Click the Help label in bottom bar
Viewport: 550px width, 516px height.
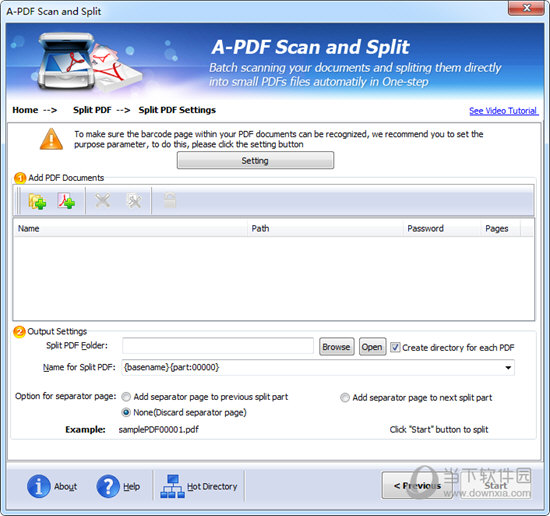tap(132, 487)
